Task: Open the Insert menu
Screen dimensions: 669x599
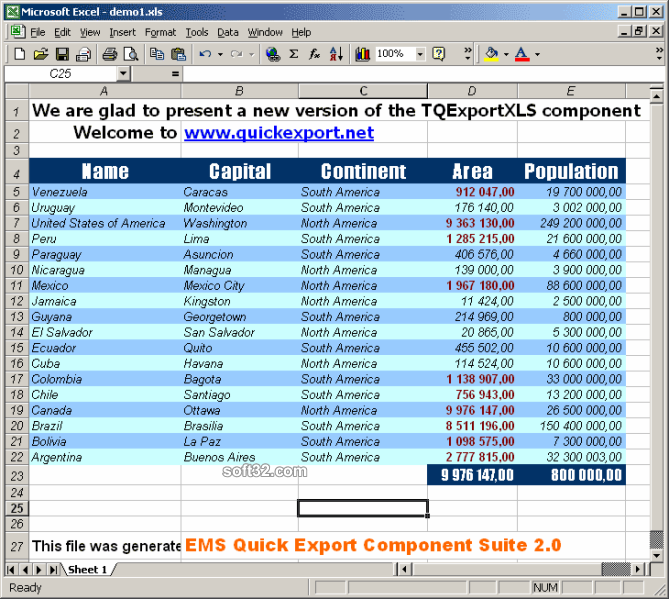Action: coord(122,32)
